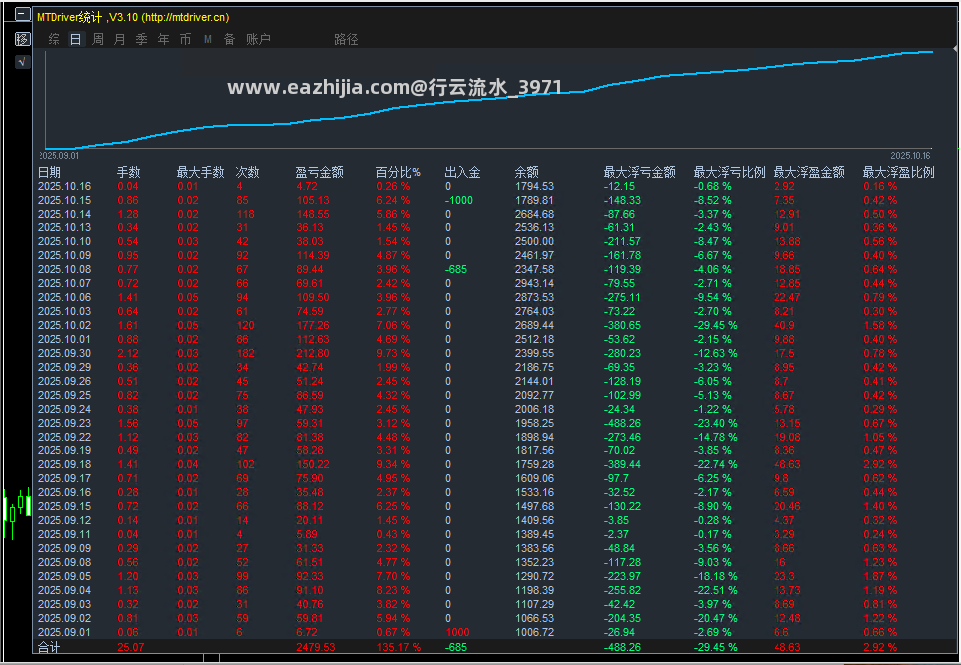
Task: Click the 2025.10.08 withdrawal value -685
Action: [x=456, y=269]
